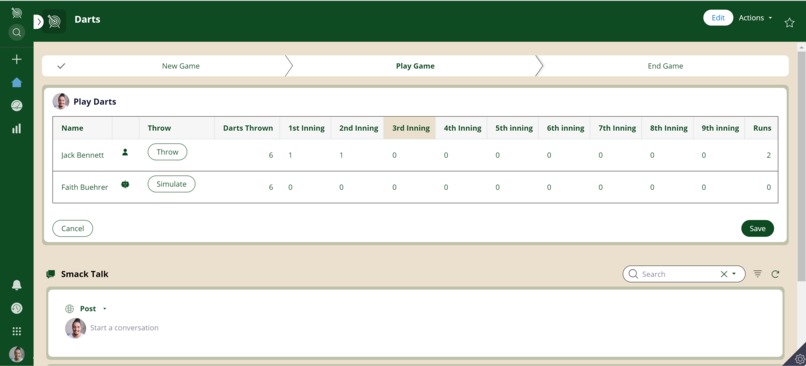The width and height of the screenshot is (806, 366).
Task: Click the Runs column header
Action: (762, 128)
